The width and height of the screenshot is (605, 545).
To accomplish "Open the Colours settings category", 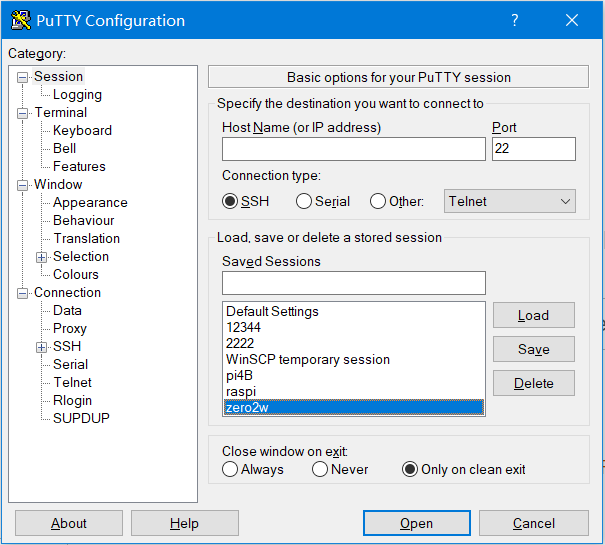I will tap(76, 274).
